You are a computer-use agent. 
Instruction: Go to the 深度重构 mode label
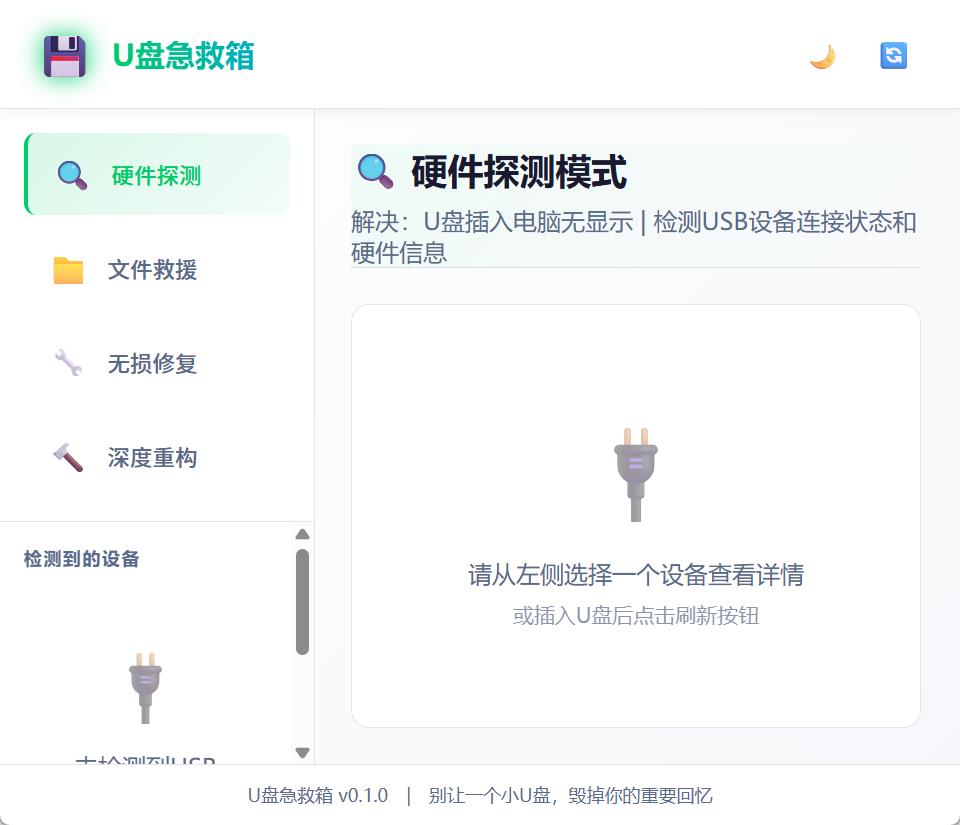tap(152, 458)
